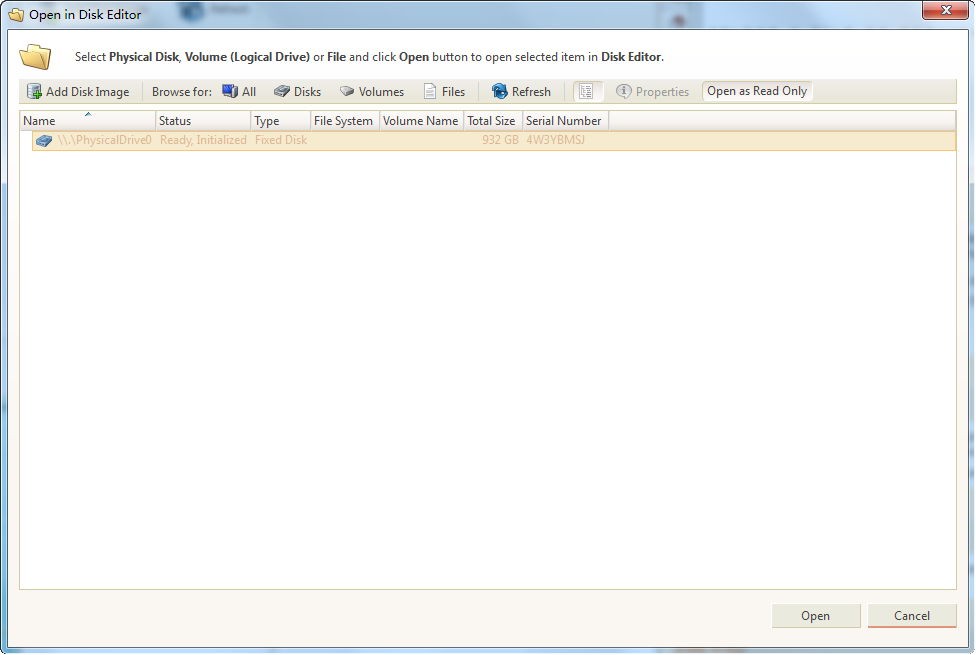Cancel the Open in Disk Editor dialog
The width and height of the screenshot is (976, 655).
[x=911, y=616]
